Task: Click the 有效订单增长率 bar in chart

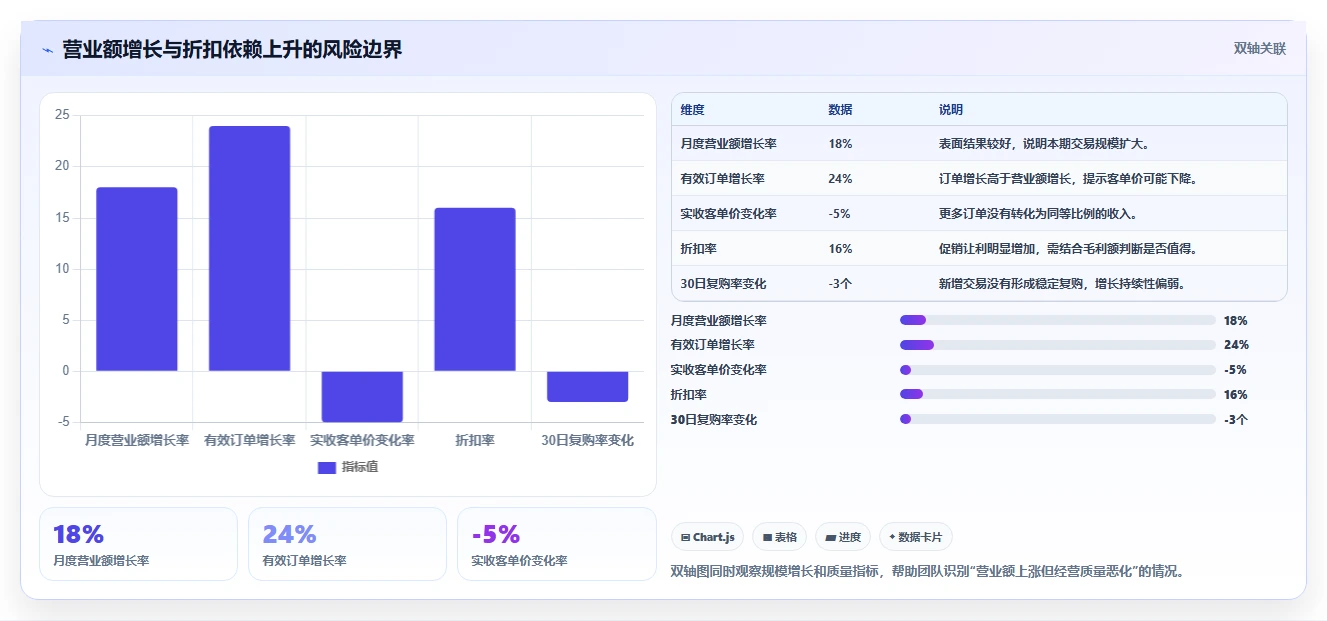Action: pos(249,248)
